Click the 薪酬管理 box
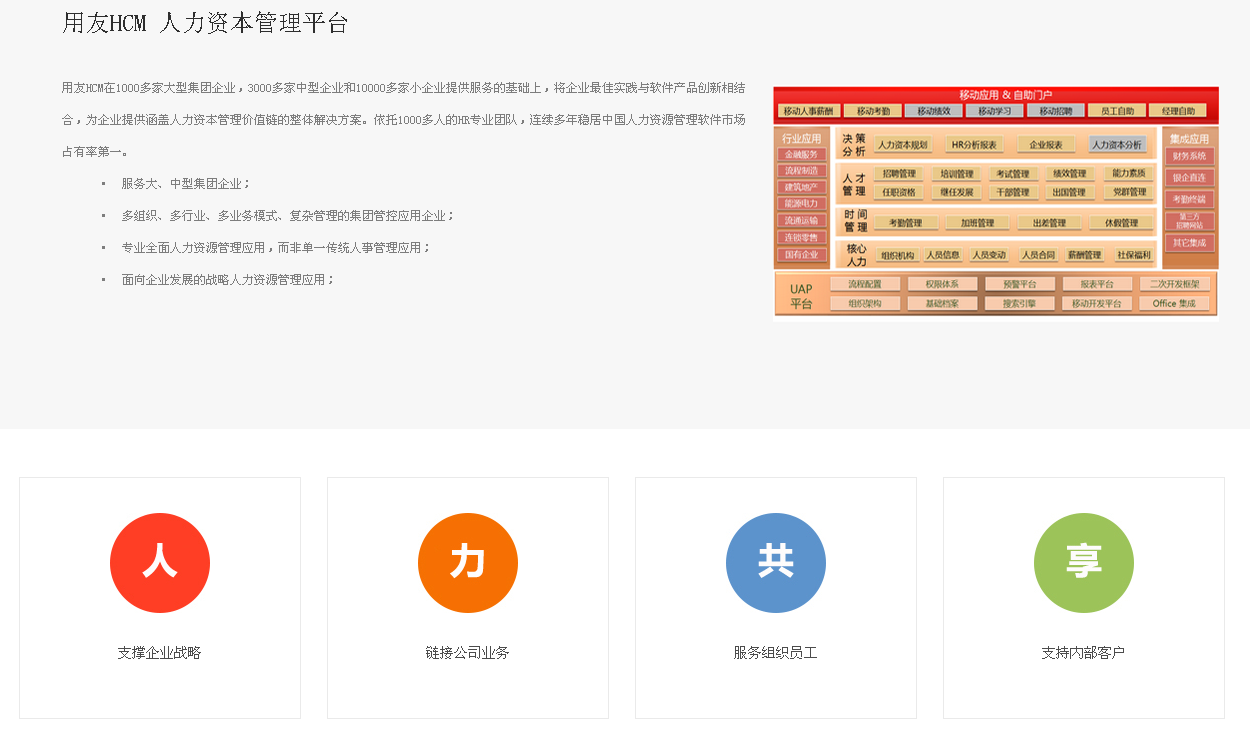 pyautogui.click(x=1084, y=256)
